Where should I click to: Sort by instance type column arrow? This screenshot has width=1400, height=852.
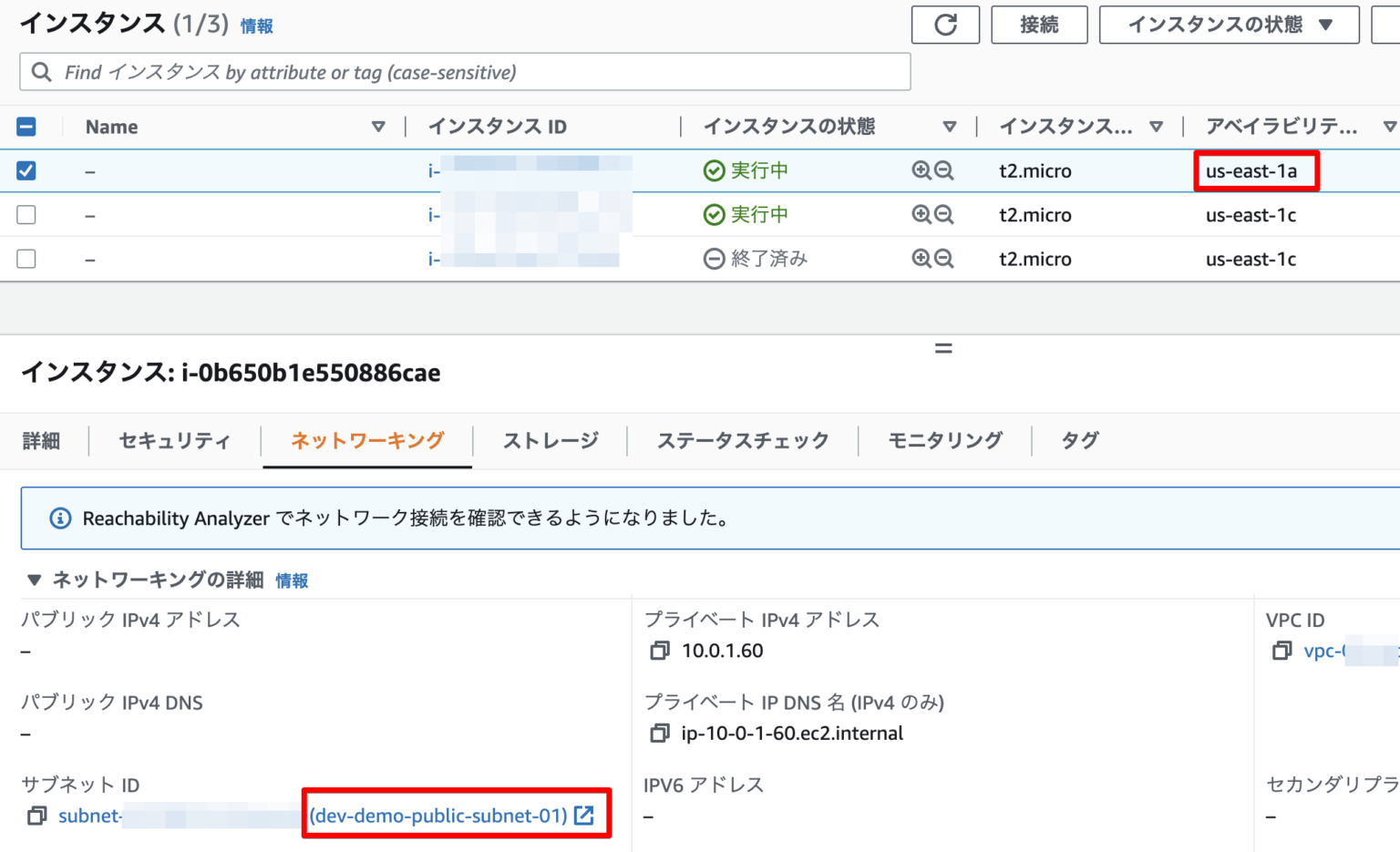pyautogui.click(x=1156, y=127)
